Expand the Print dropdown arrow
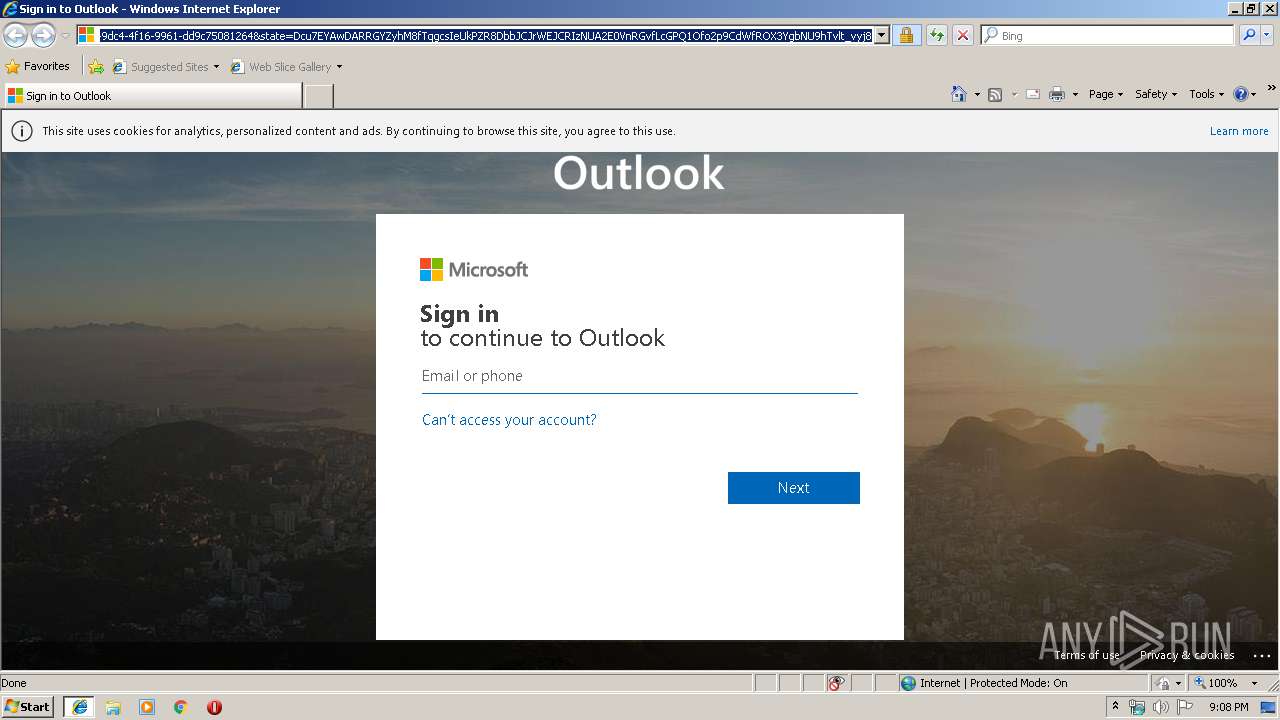Viewport: 1280px width, 720px height. coord(1075,95)
